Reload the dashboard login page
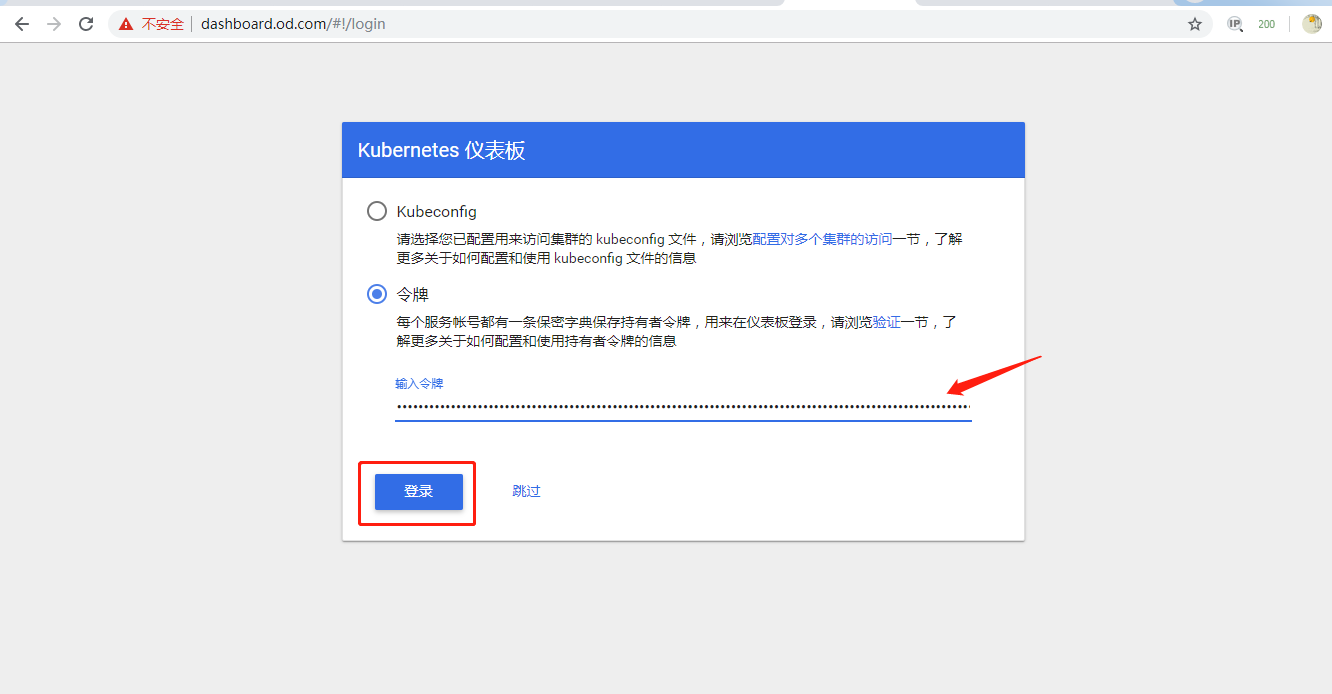1332x694 pixels. click(x=86, y=24)
